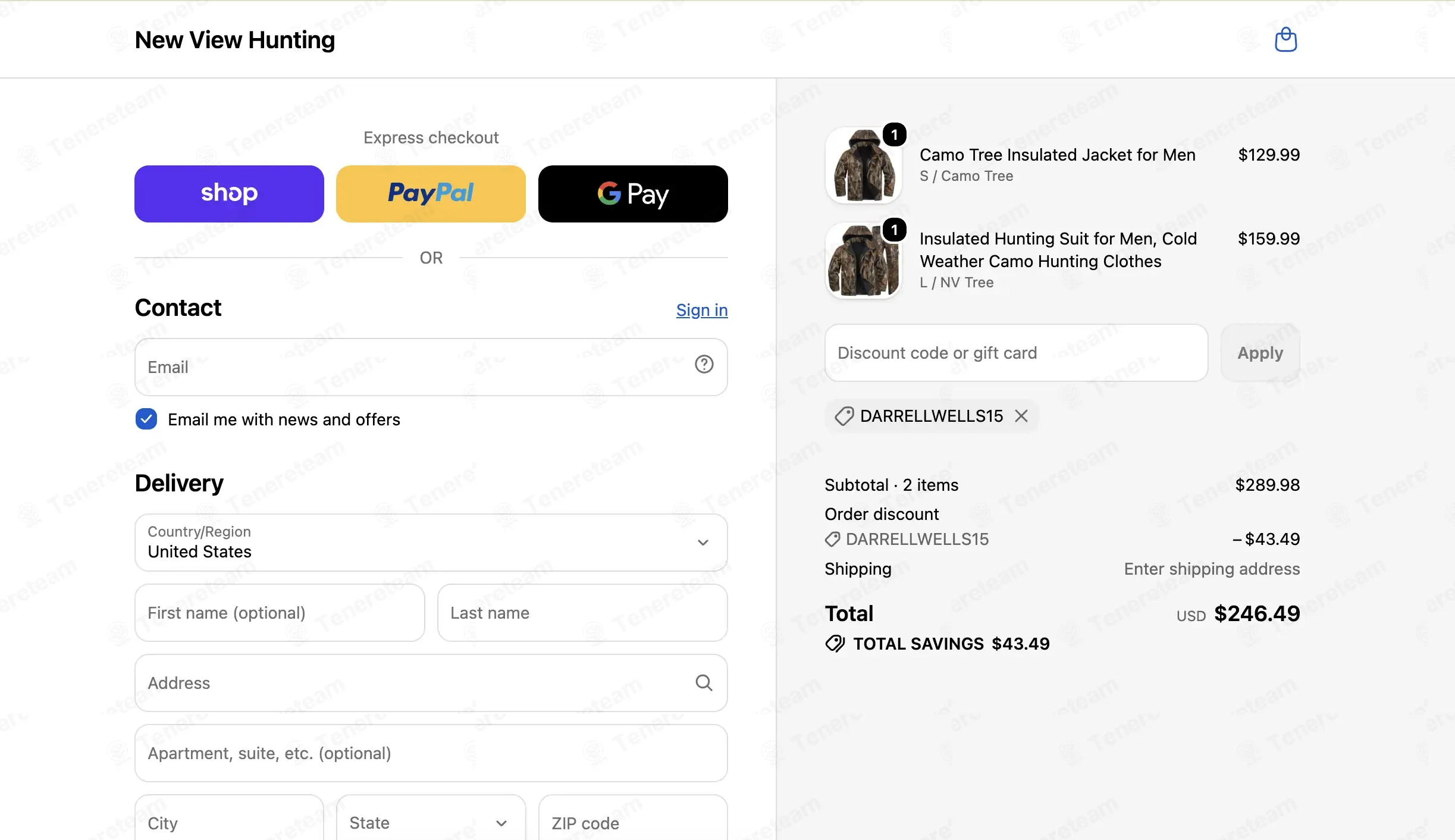Click the Delivery heading
This screenshot has height=840, width=1455.
[x=179, y=483]
